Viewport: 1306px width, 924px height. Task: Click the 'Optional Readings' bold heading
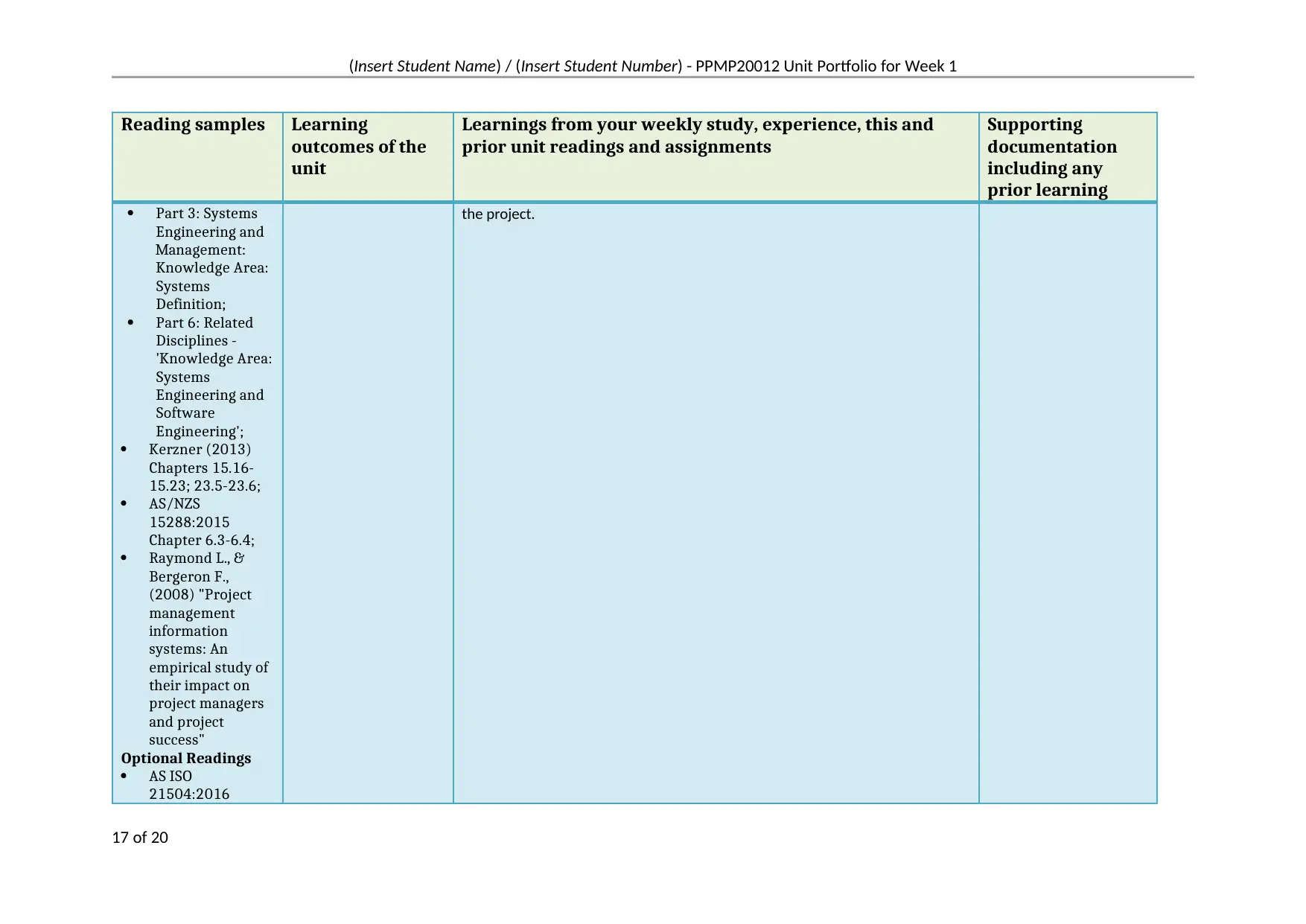(186, 758)
